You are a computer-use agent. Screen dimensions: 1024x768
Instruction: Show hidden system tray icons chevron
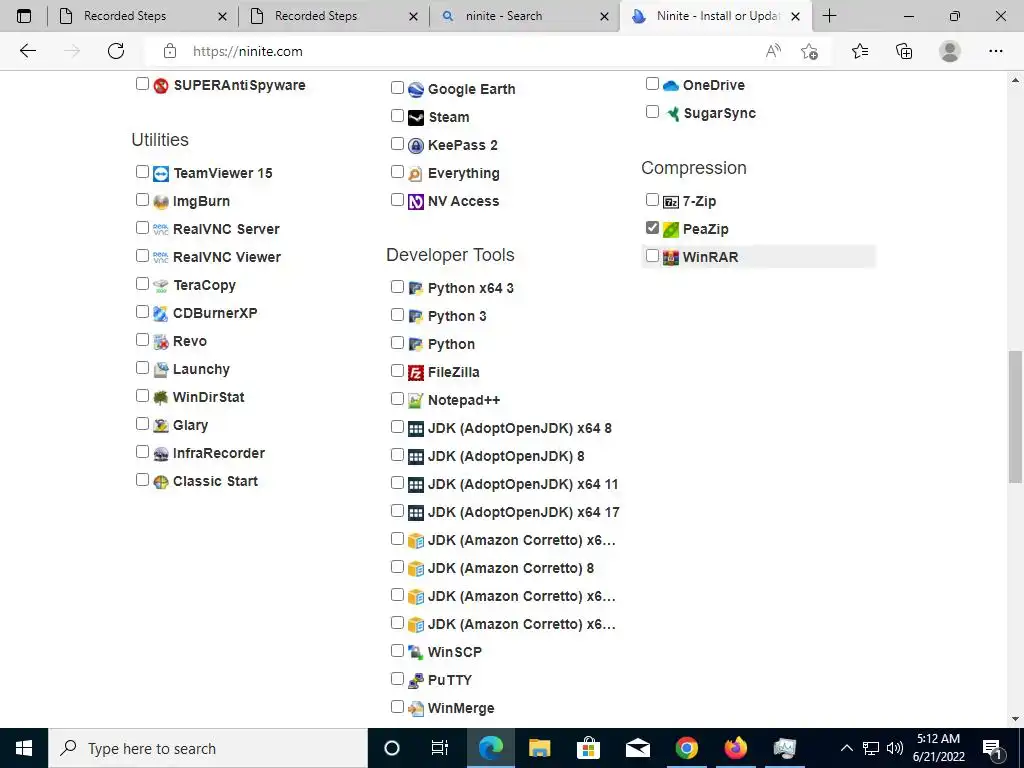[x=846, y=748]
